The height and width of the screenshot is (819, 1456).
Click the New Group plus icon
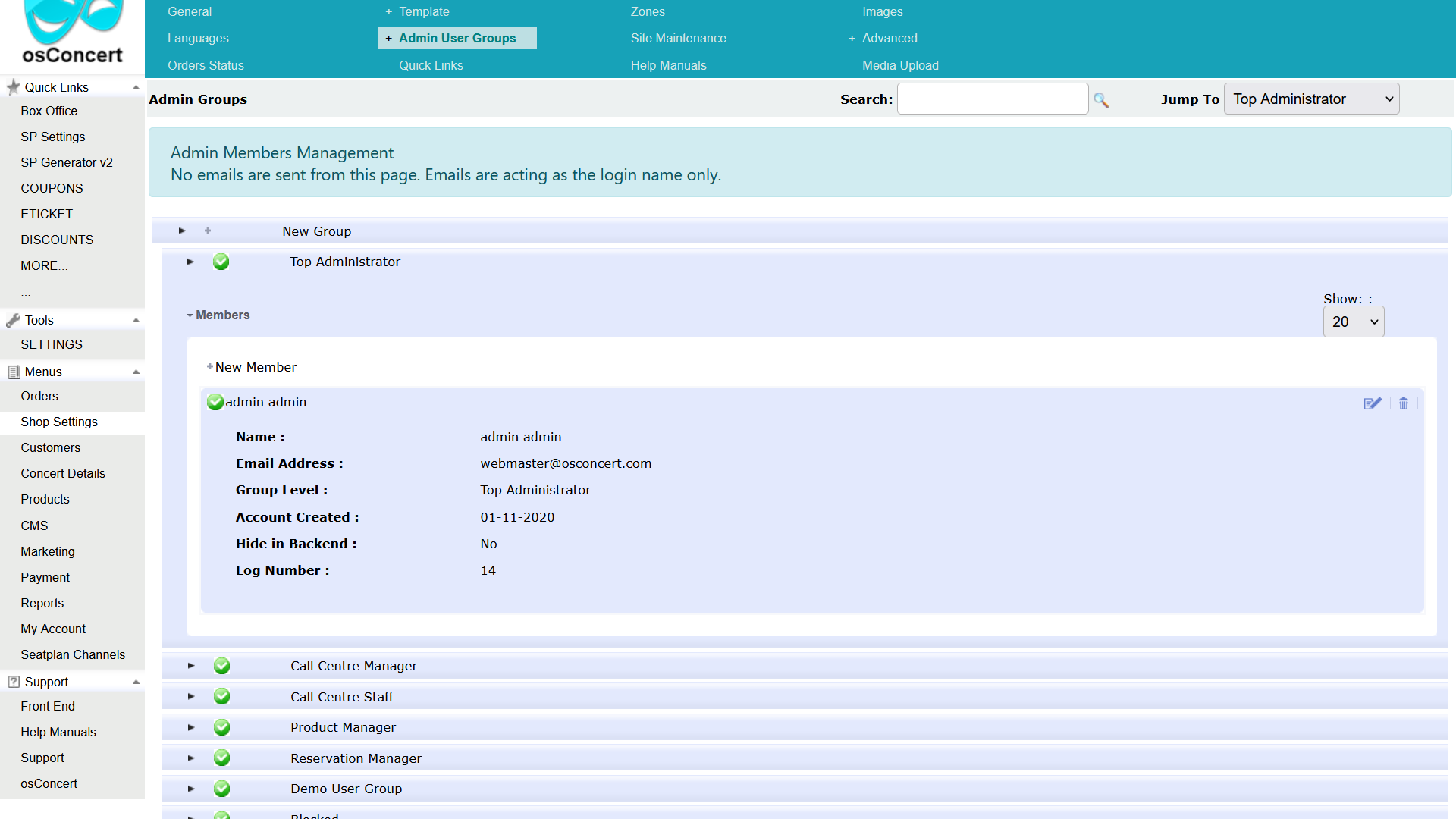click(x=208, y=231)
